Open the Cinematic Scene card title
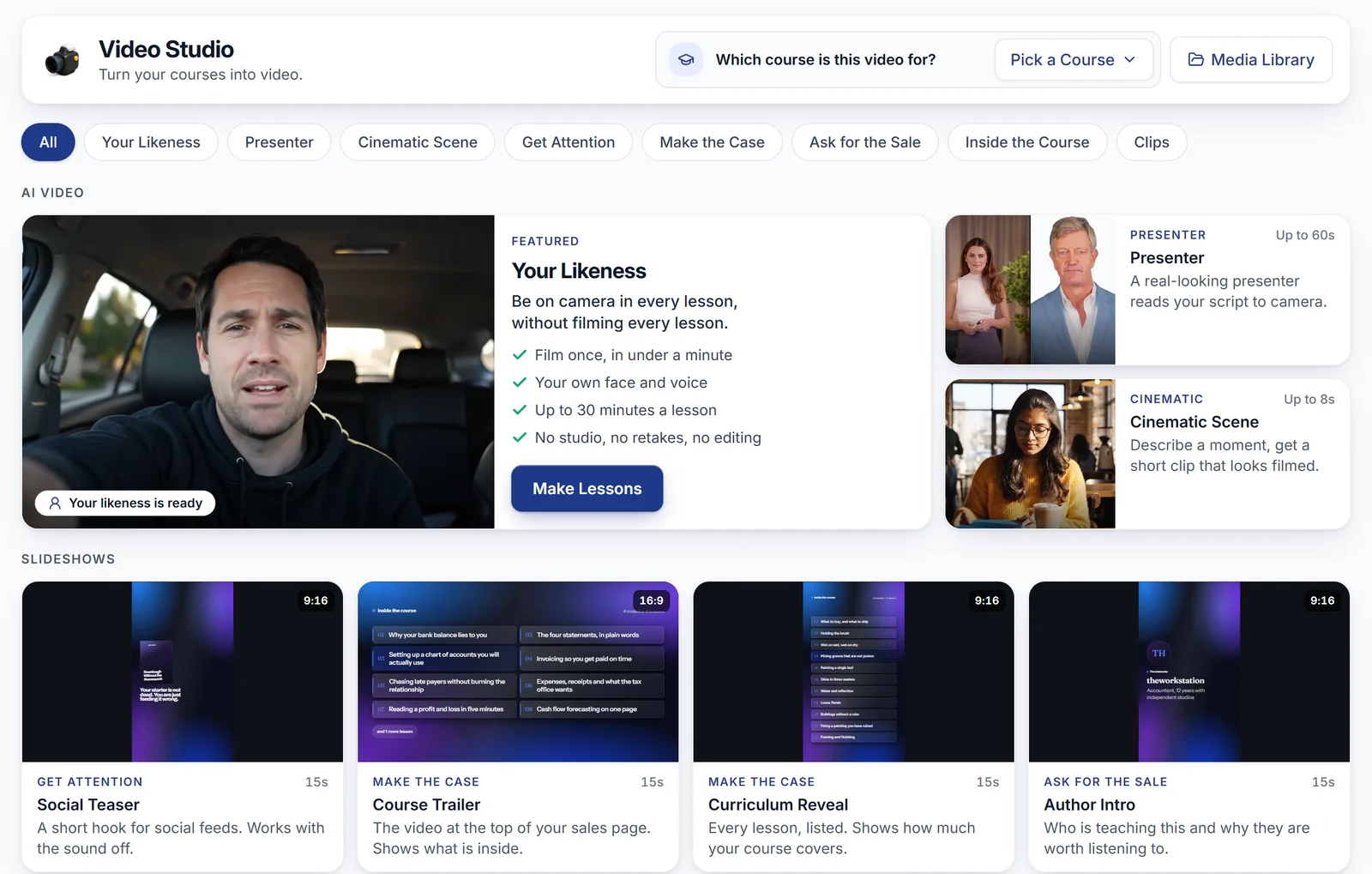The image size is (1372, 874). (1194, 422)
